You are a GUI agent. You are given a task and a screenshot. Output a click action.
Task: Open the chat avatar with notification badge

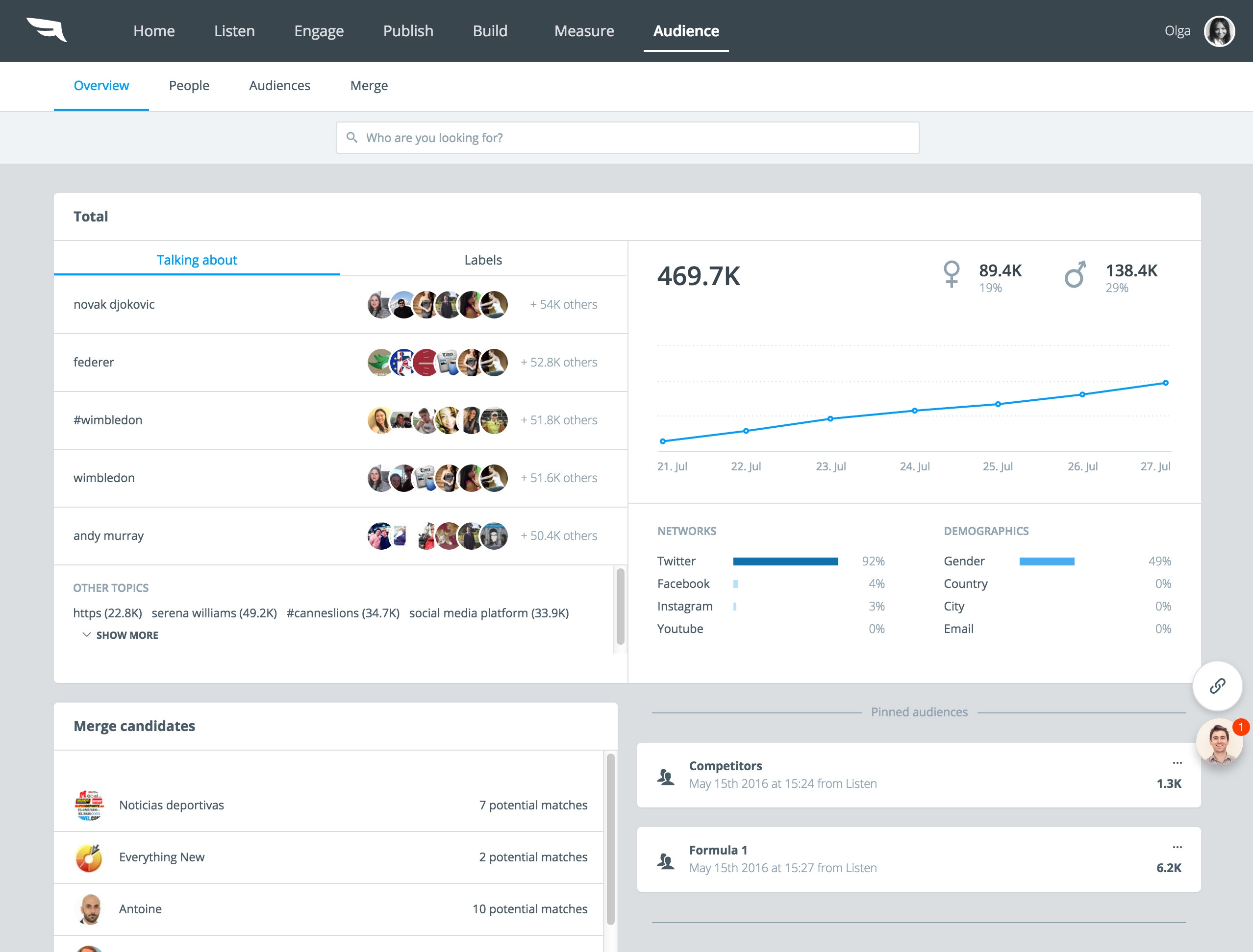(x=1219, y=742)
